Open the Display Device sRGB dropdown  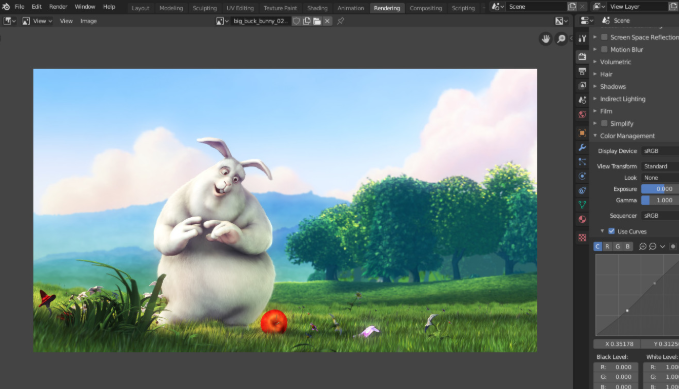(x=660, y=151)
